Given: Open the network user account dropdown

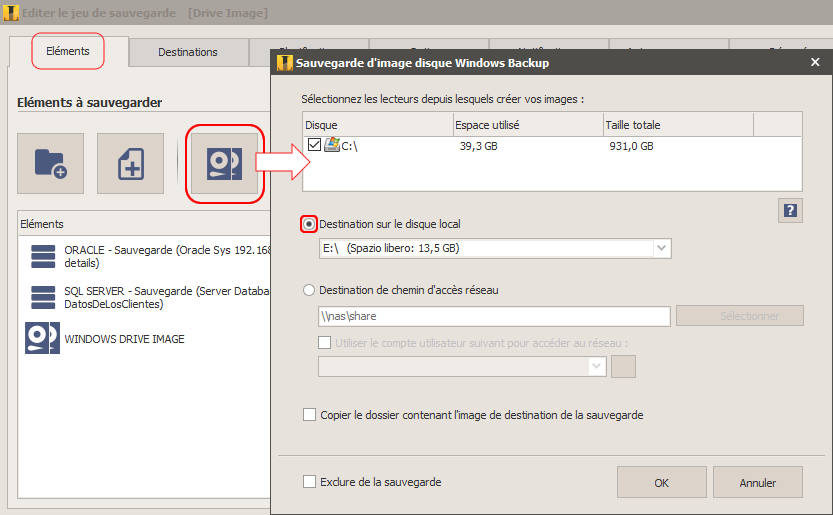Looking at the screenshot, I should tap(462, 366).
